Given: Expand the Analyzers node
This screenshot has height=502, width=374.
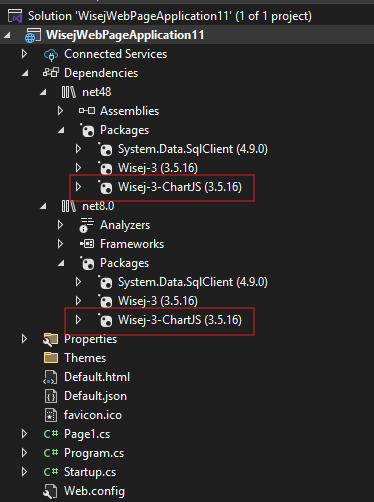Looking at the screenshot, I should (x=60, y=225).
